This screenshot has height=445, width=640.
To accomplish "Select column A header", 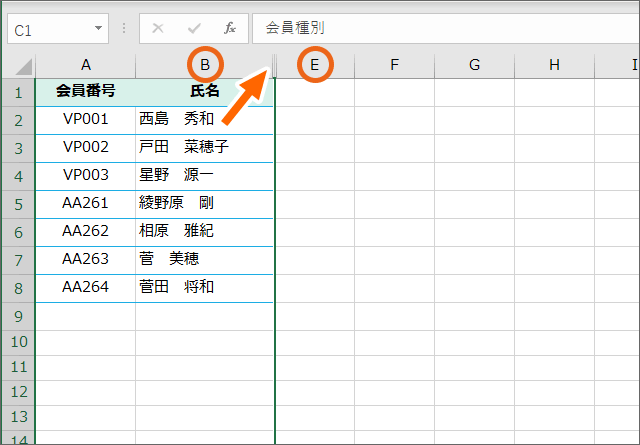I will 86,66.
